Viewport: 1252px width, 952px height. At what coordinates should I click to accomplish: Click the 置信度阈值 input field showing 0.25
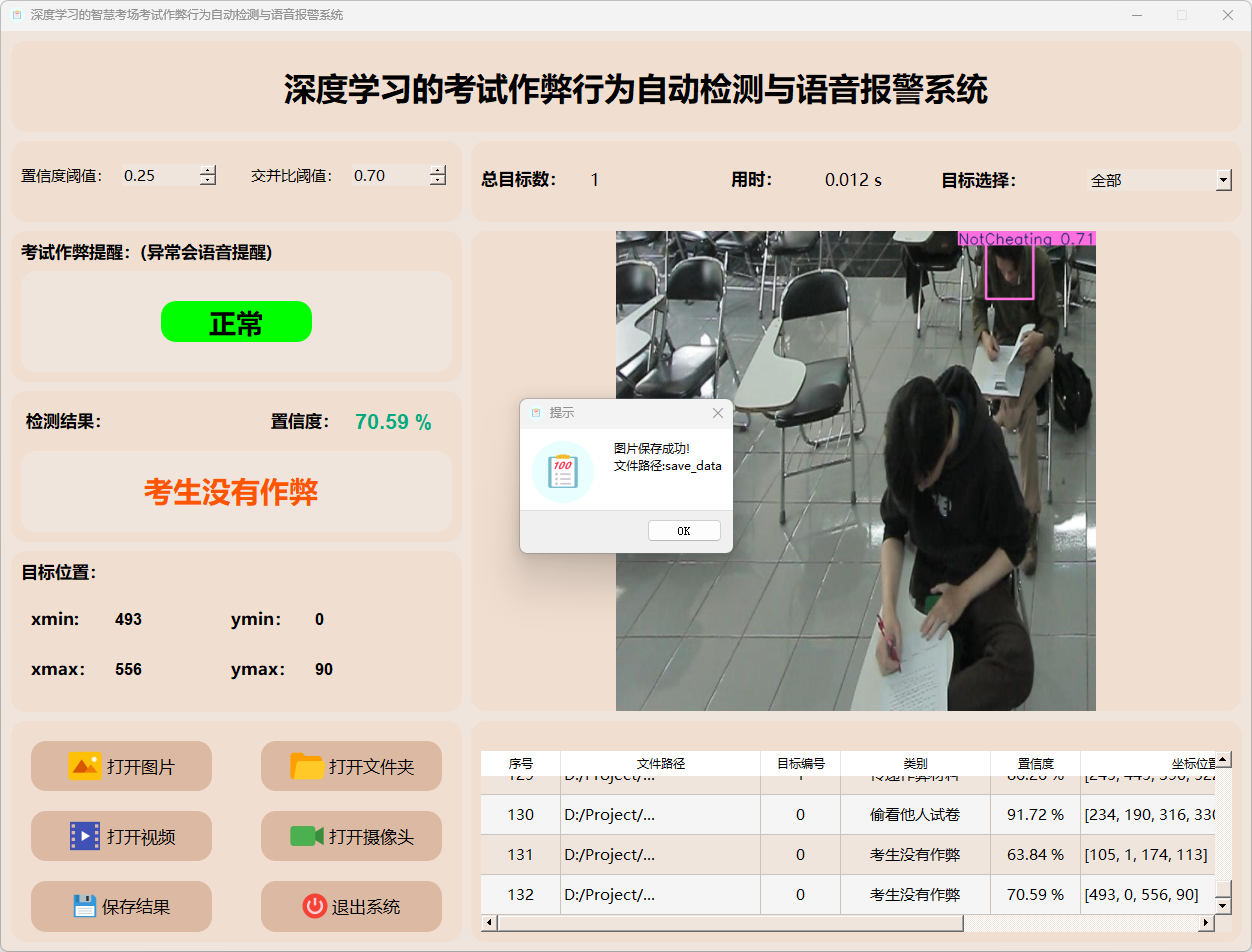click(158, 176)
